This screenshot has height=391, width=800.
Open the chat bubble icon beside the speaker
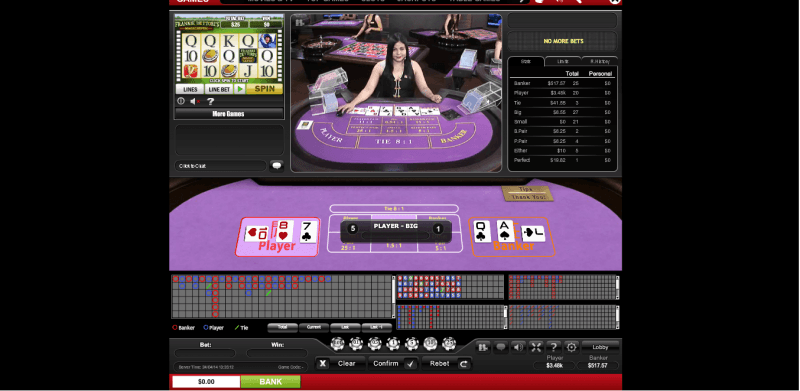click(x=501, y=347)
